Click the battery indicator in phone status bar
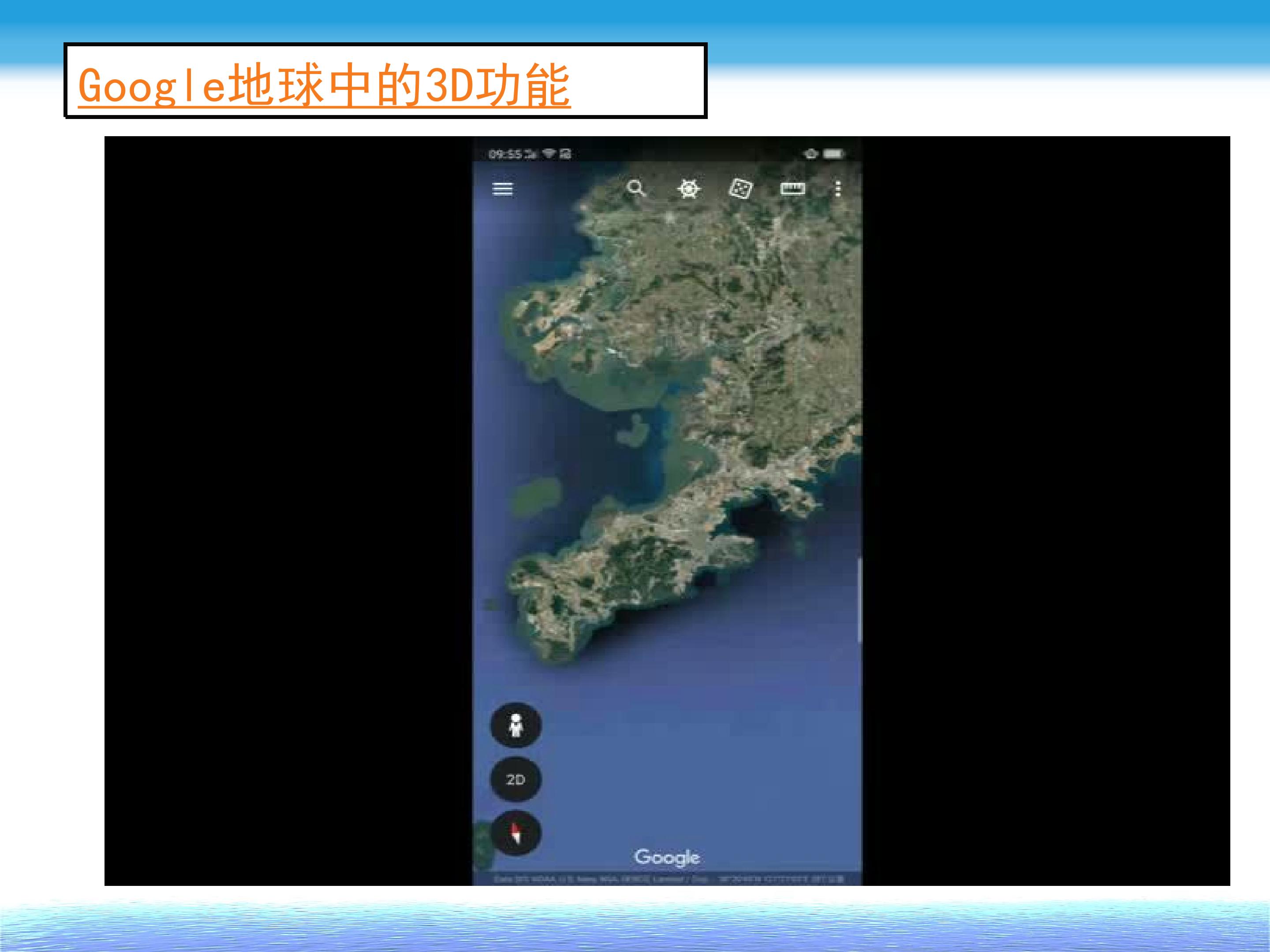 [833, 154]
